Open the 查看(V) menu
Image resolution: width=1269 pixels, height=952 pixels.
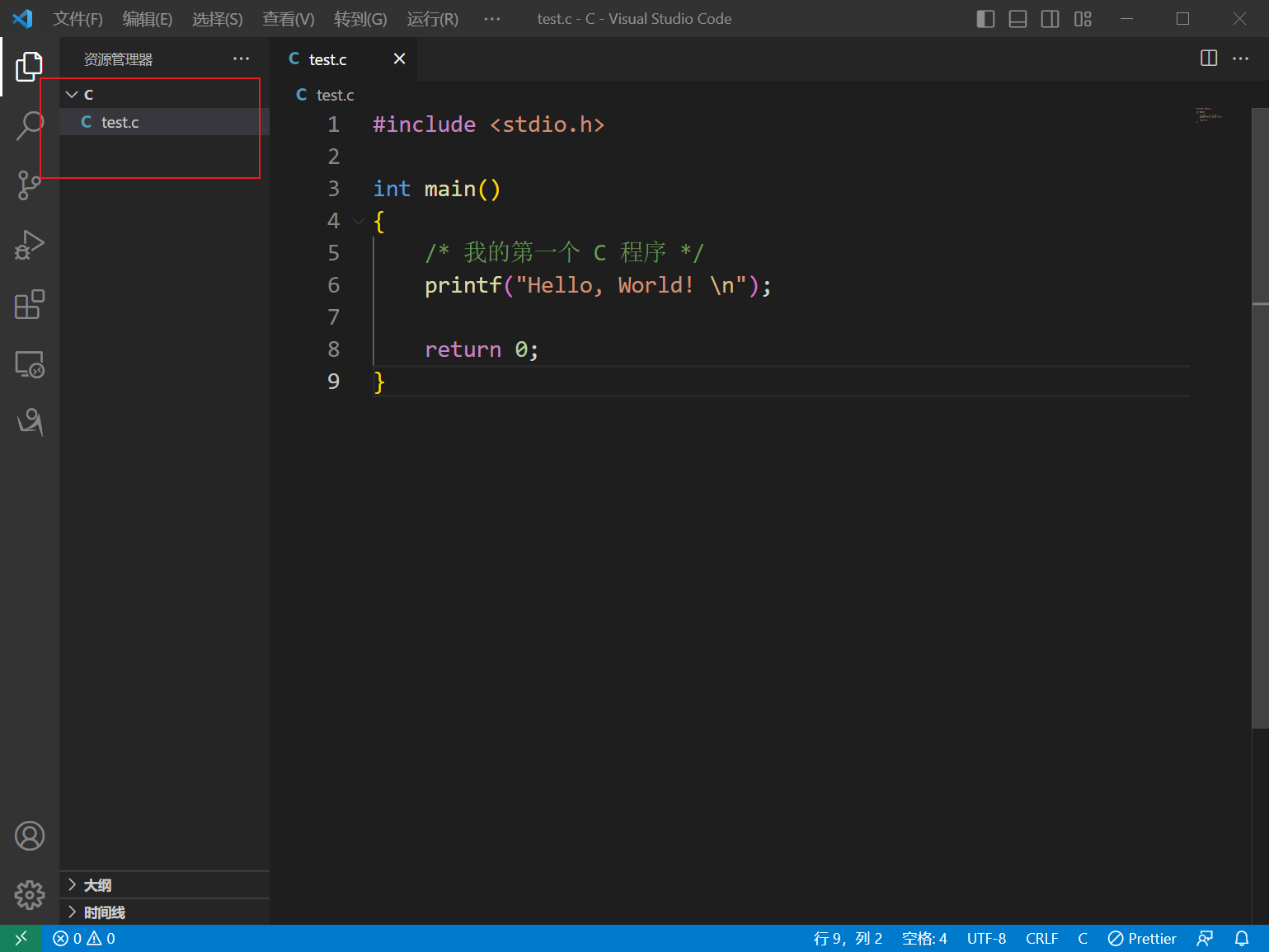289,19
